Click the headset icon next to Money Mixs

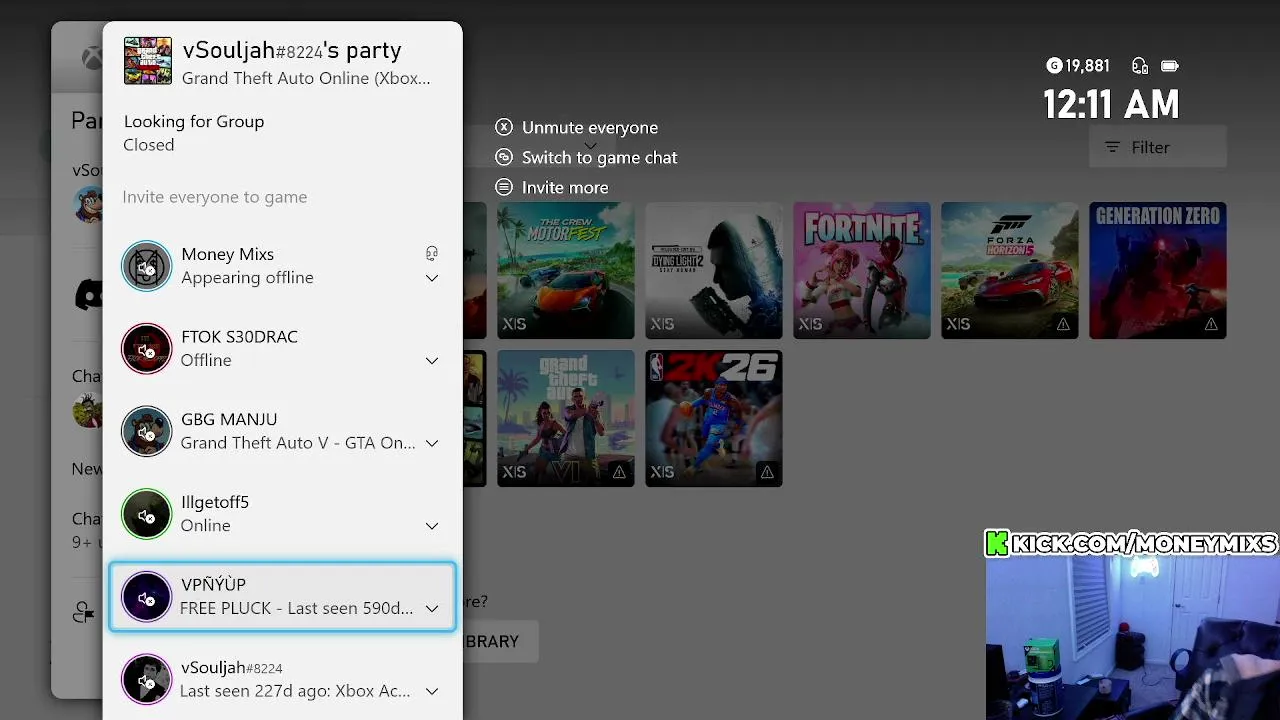pos(432,254)
